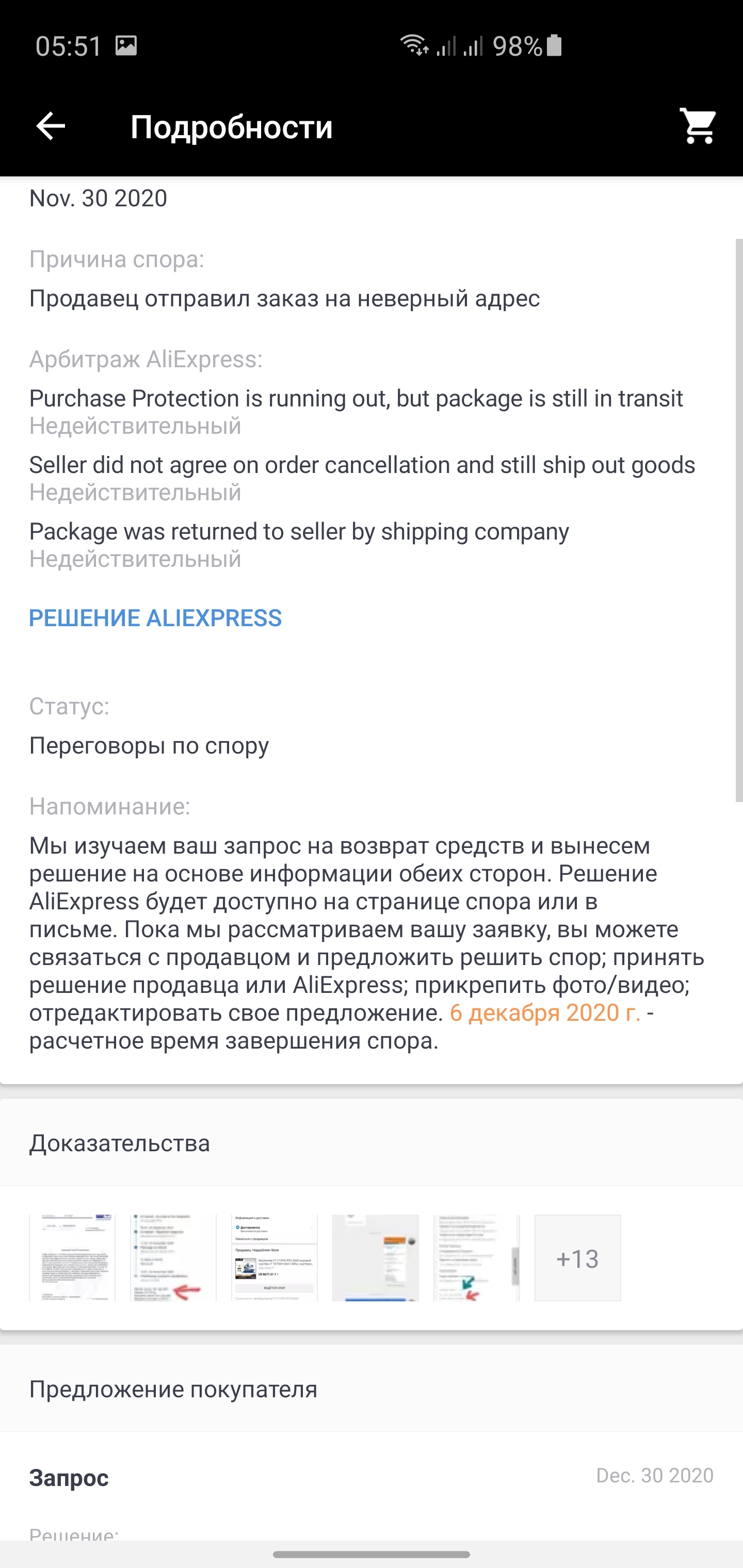Tap the home gesture bar at the bottom
The image size is (743, 1568).
pyautogui.click(x=372, y=1554)
